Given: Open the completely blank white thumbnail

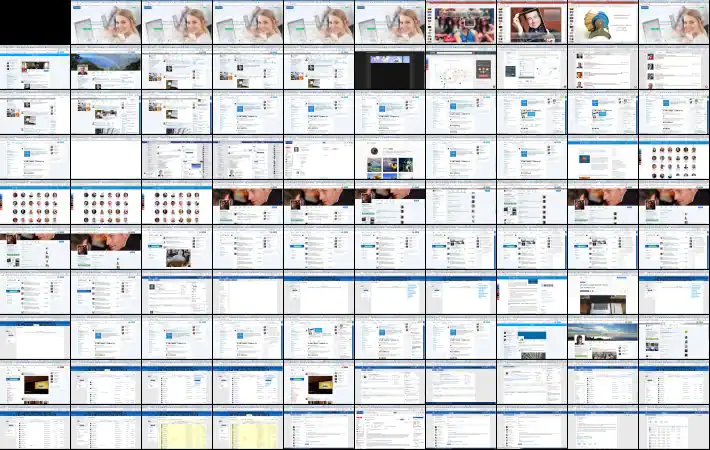Looking at the screenshot, I should (106, 158).
